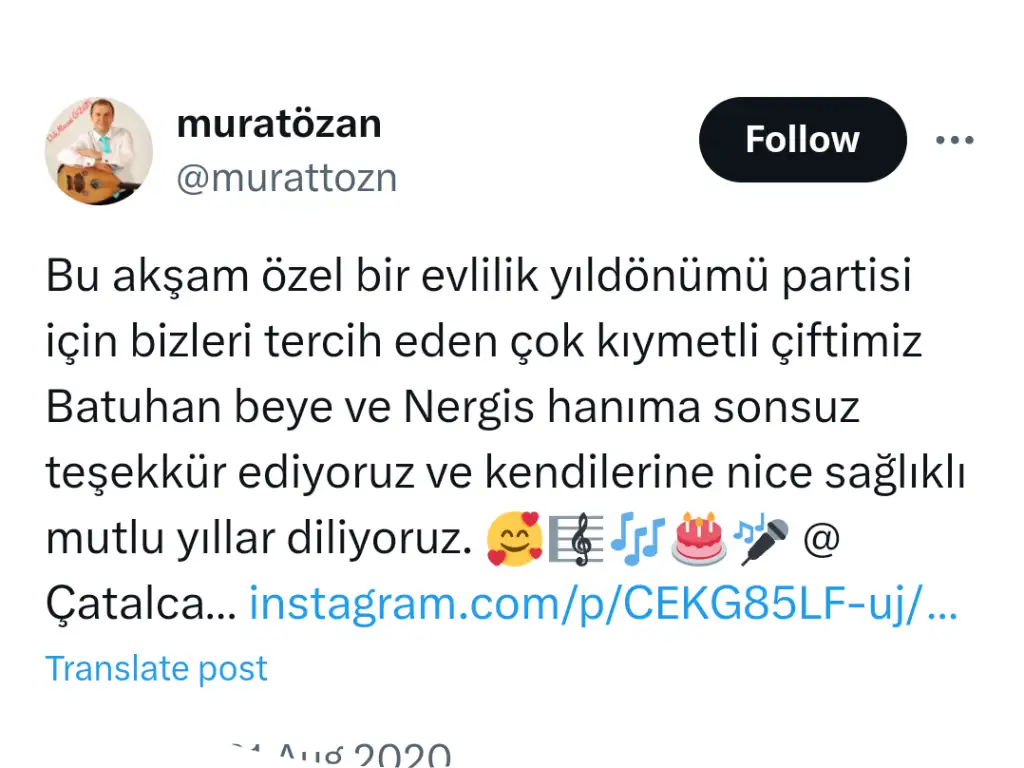Click the partially visible Aug 2020 date

point(340,754)
